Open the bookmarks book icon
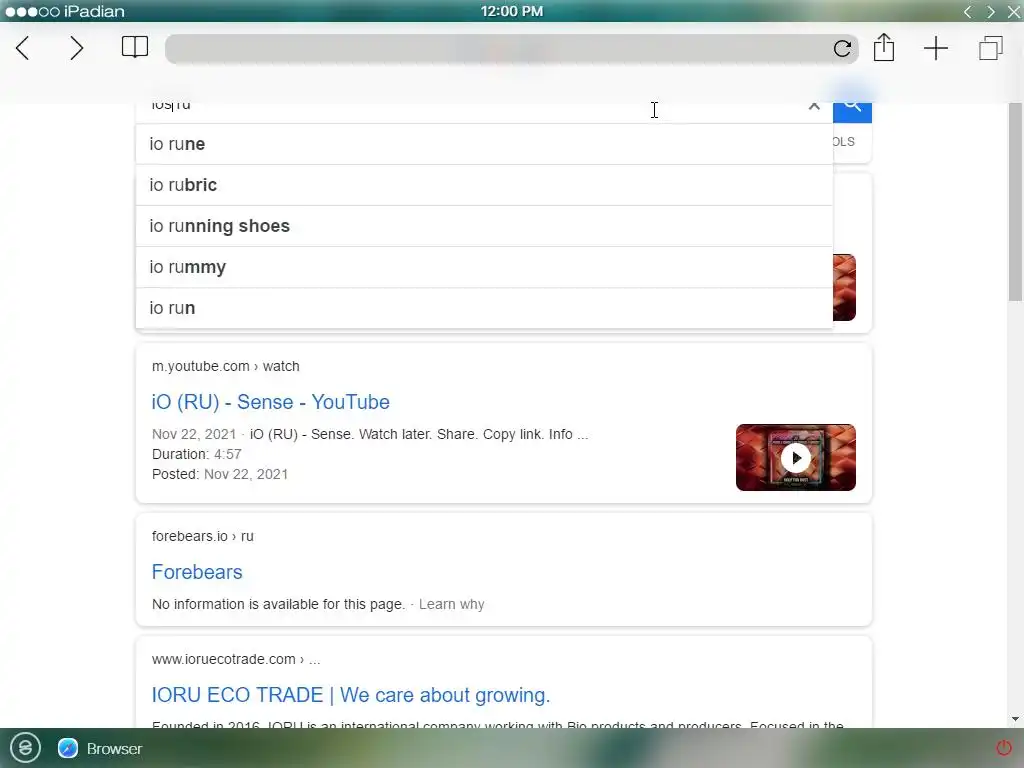1024x768 pixels. (135, 47)
